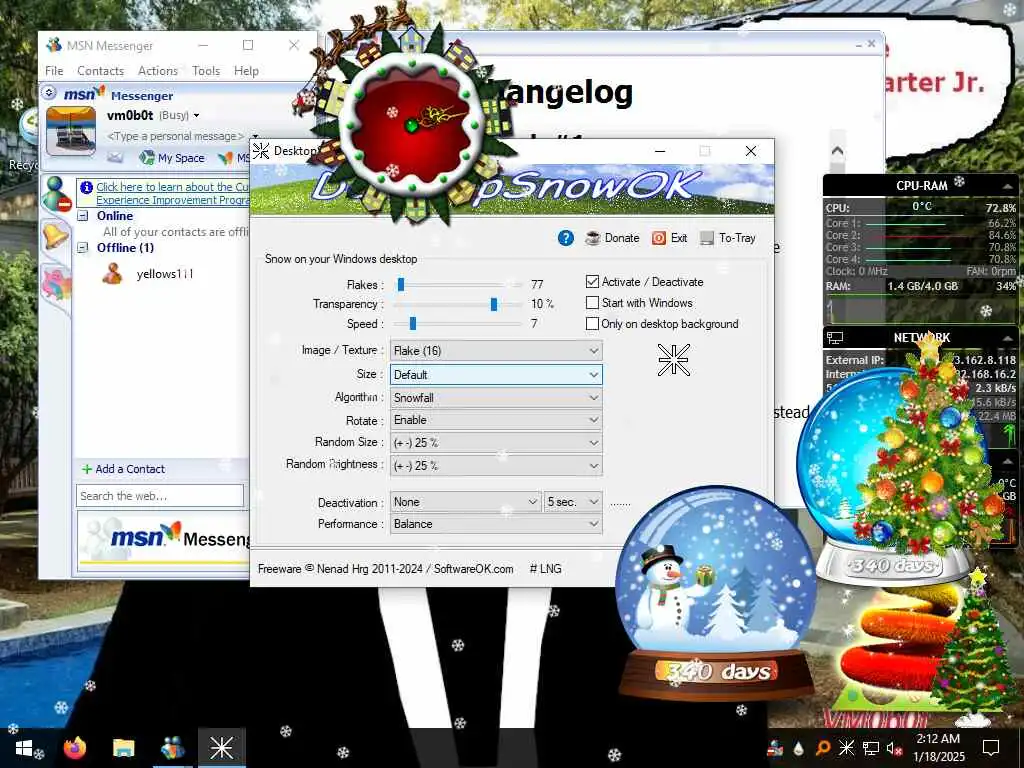Click collapse chevron beside the Messenger header

[x=49, y=93]
